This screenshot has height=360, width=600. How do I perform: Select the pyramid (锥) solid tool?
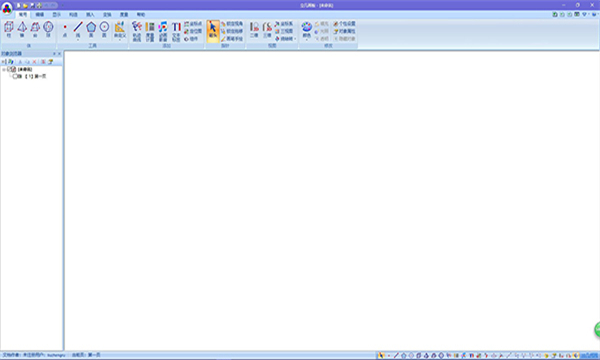pos(22,30)
